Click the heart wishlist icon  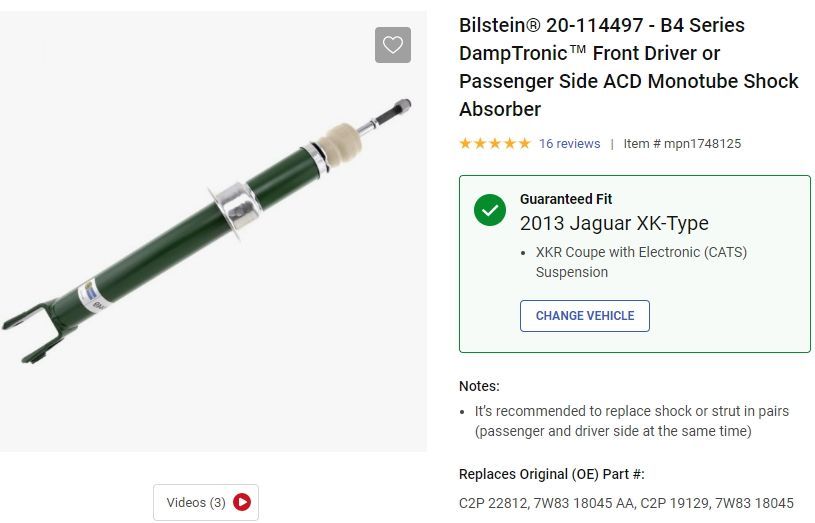tap(393, 45)
